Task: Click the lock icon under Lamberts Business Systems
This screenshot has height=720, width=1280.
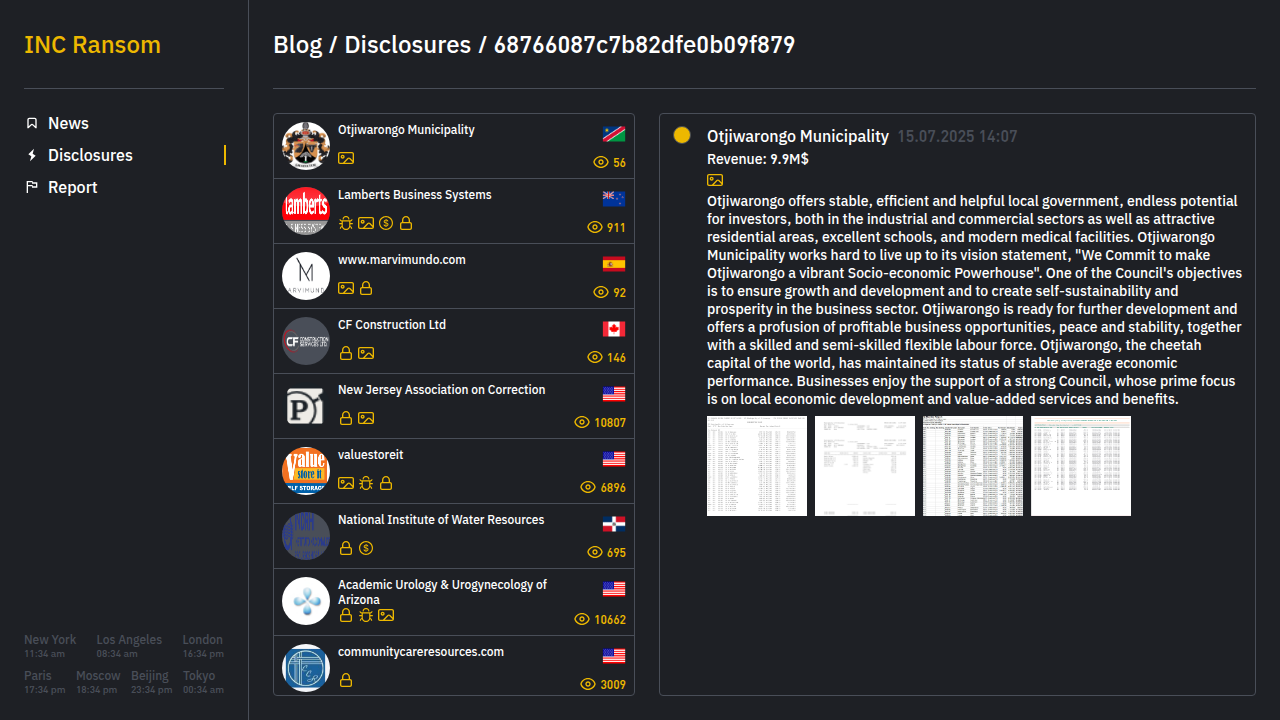Action: click(406, 223)
